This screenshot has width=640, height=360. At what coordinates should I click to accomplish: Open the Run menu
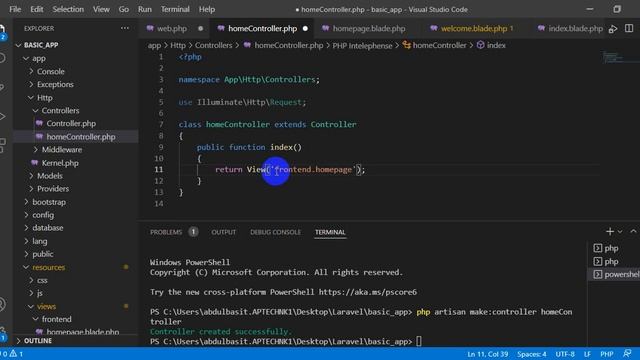144,9
